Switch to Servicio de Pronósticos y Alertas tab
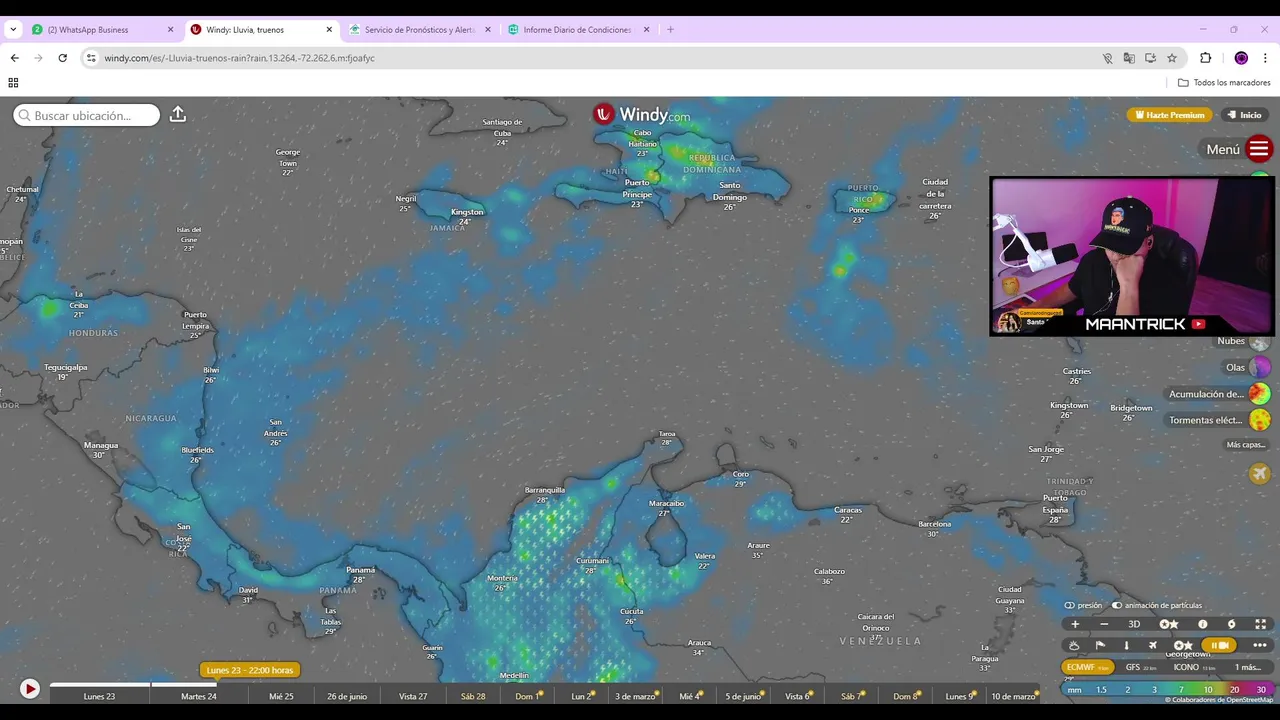This screenshot has width=1280, height=720. tap(418, 30)
